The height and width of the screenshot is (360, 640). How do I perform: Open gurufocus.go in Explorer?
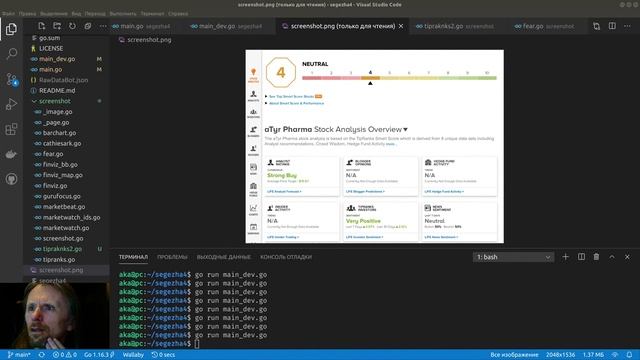tap(62, 196)
